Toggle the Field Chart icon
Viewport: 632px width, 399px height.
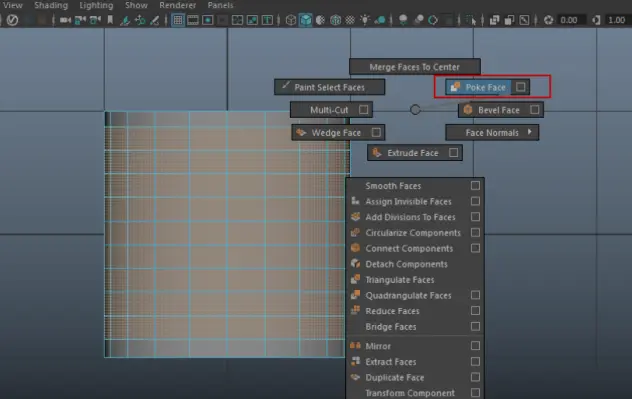[x=237, y=20]
